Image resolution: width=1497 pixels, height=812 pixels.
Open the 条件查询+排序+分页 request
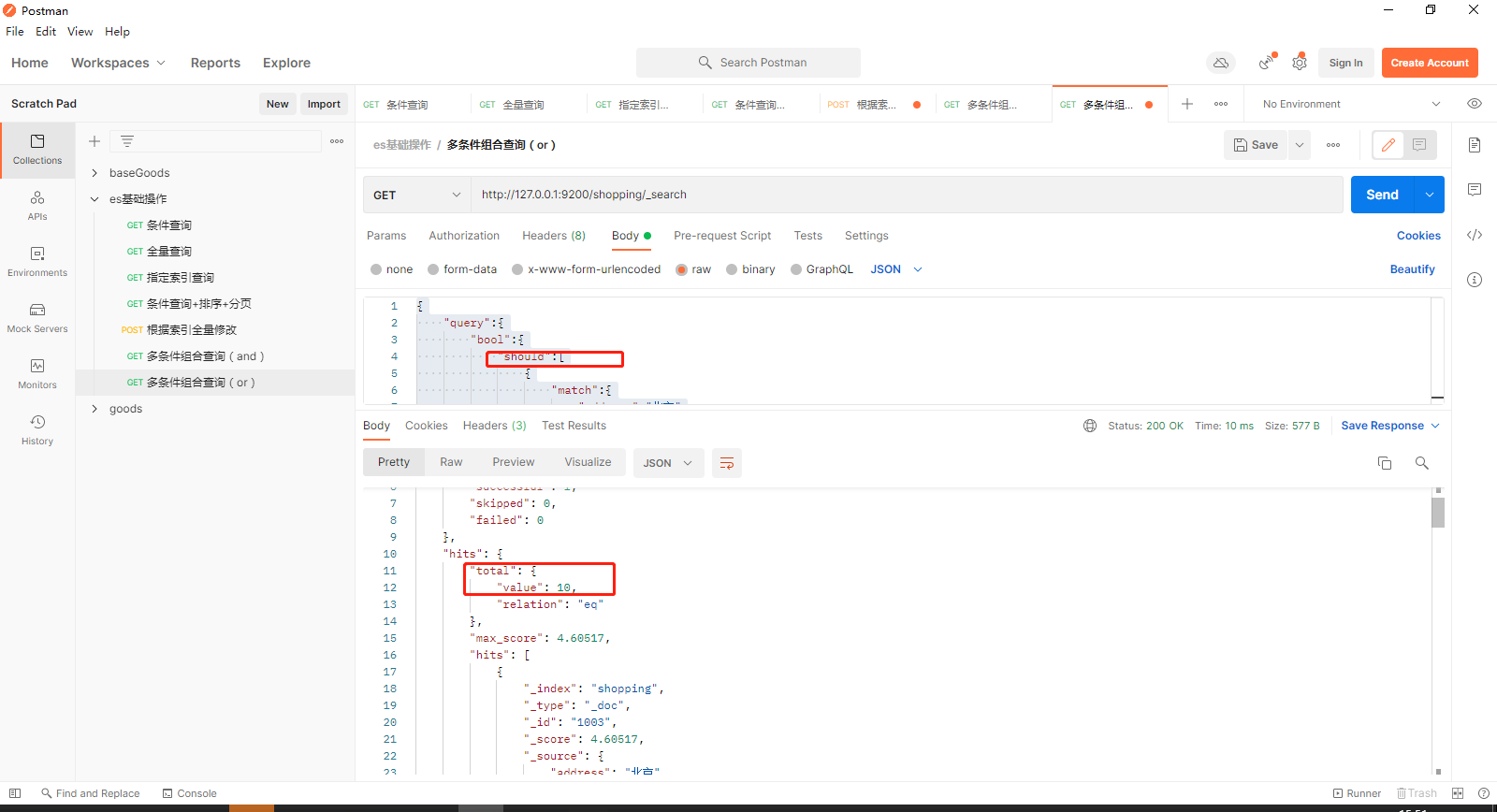[x=198, y=304]
